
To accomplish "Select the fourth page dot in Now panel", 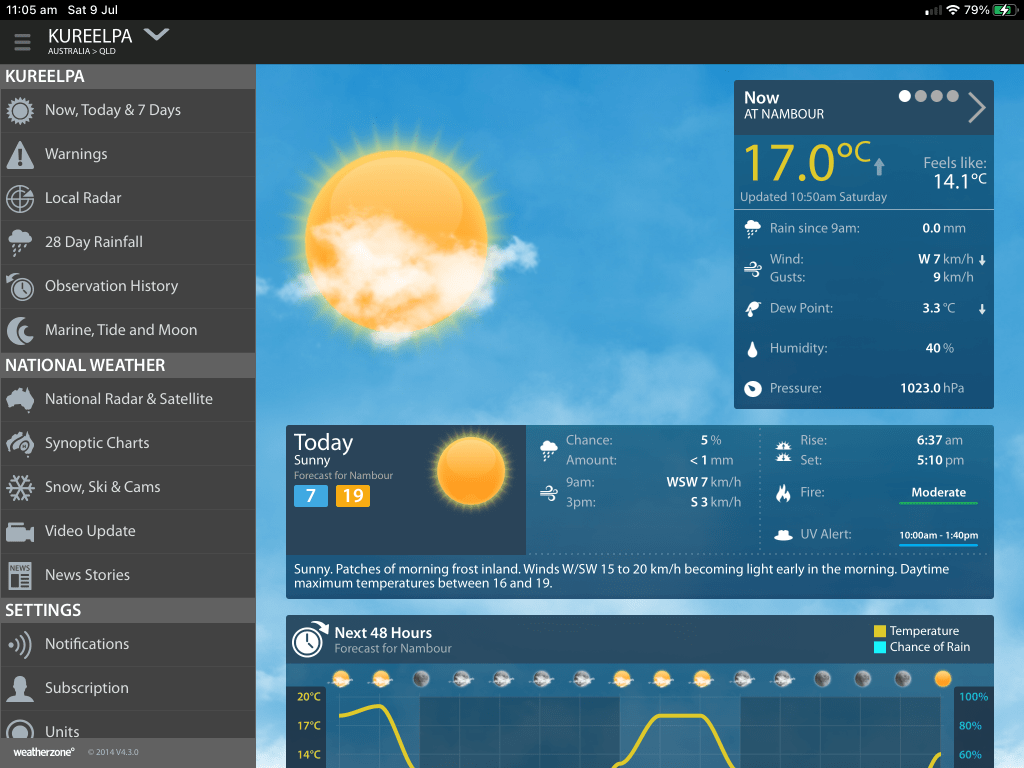I will tap(953, 97).
